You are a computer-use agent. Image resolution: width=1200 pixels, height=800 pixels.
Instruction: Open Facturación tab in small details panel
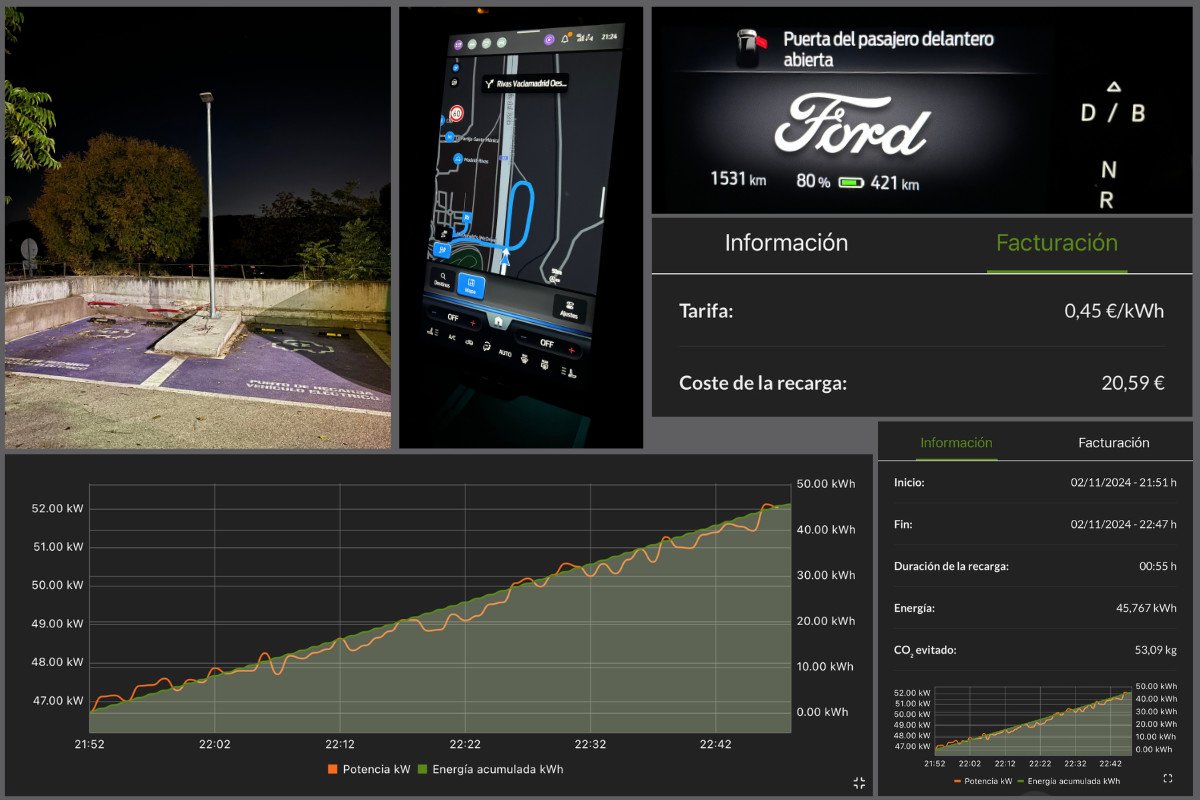(x=1113, y=443)
